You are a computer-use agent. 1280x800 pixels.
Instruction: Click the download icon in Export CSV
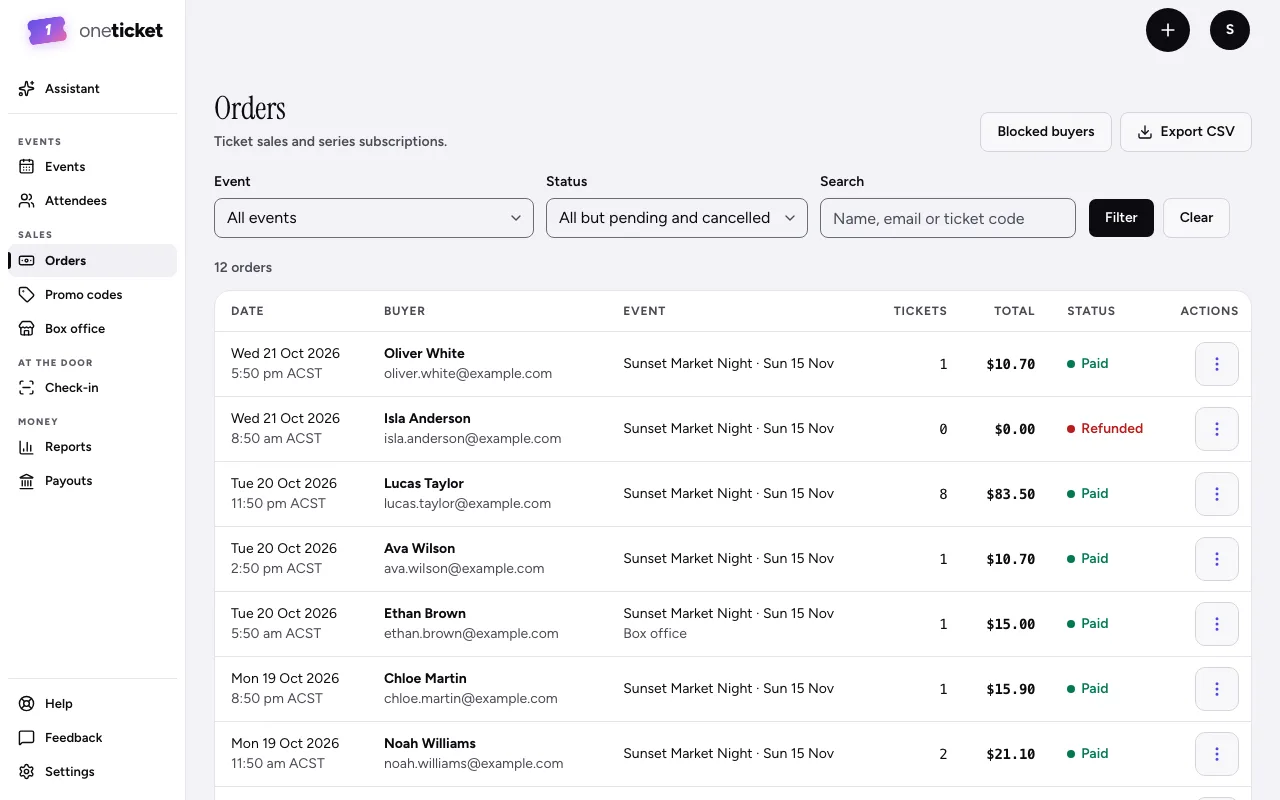click(1145, 132)
